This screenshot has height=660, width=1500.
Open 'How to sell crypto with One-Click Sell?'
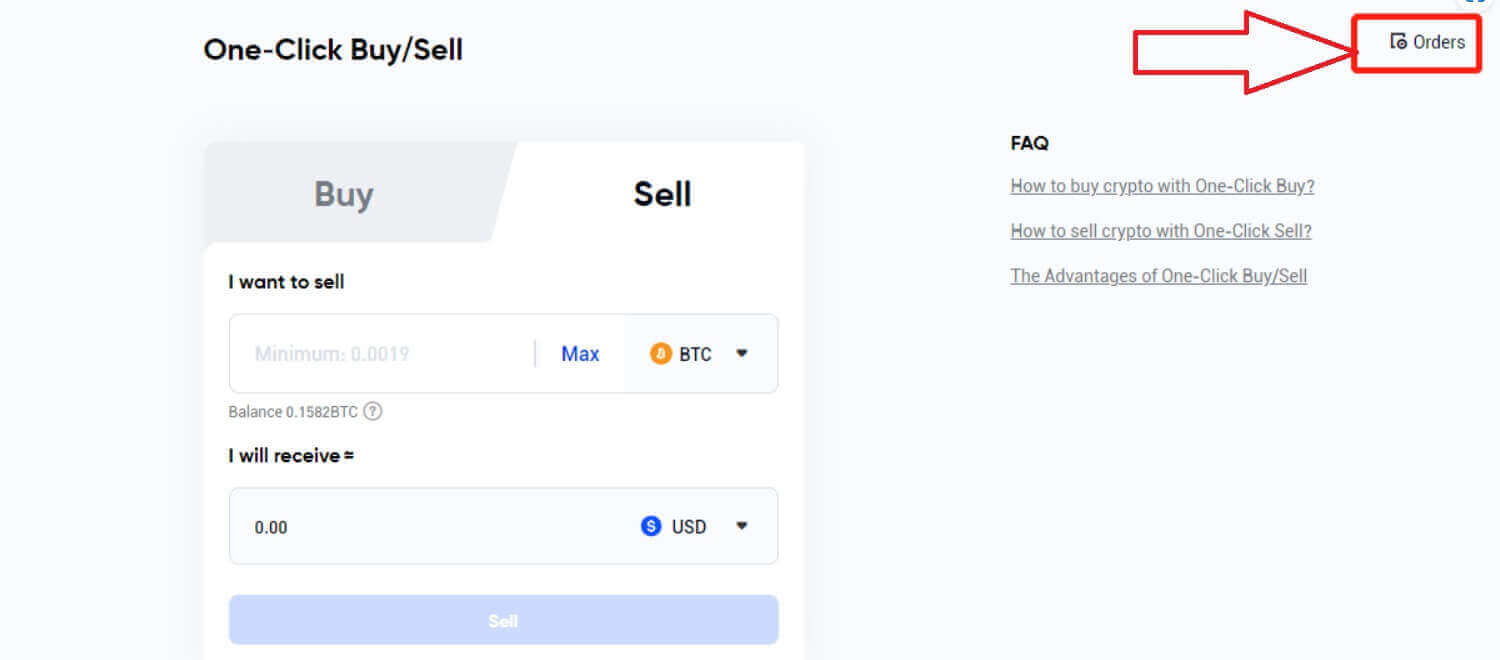(1161, 231)
